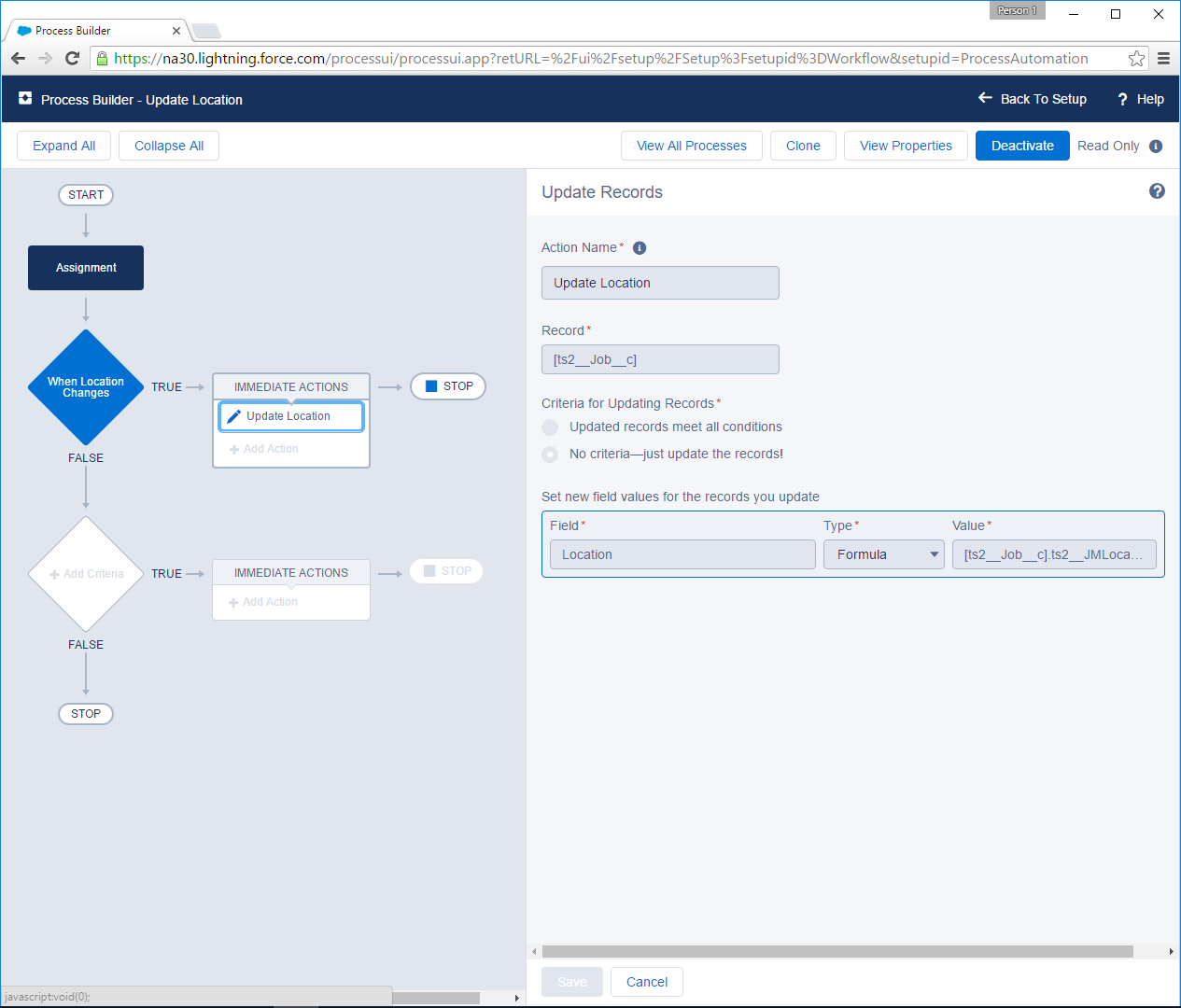The image size is (1181, 1008).
Task: Click the browser address bar URL
Action: pos(601,58)
